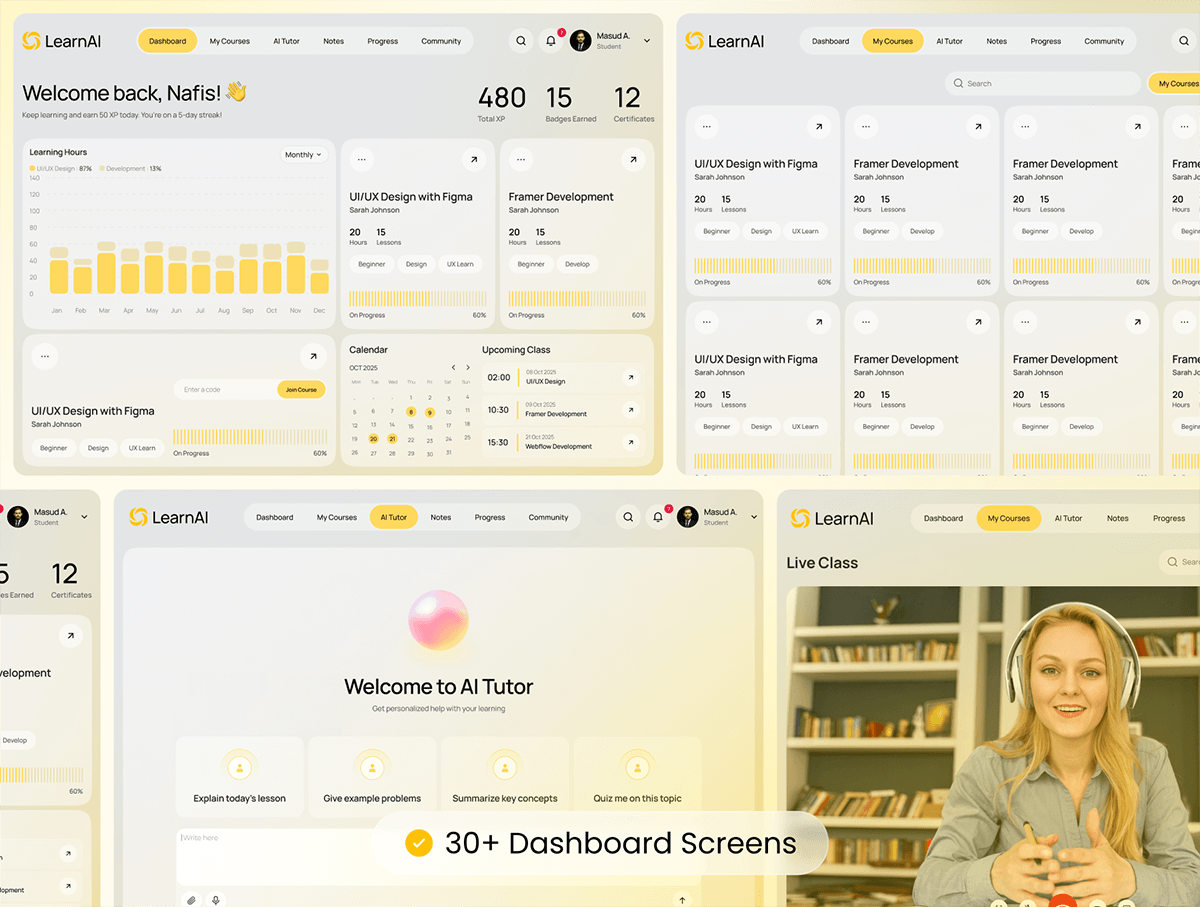Viewport: 1200px width, 907px height.
Task: Click the paperclip attachment icon in AI Tutor
Action: (x=191, y=900)
